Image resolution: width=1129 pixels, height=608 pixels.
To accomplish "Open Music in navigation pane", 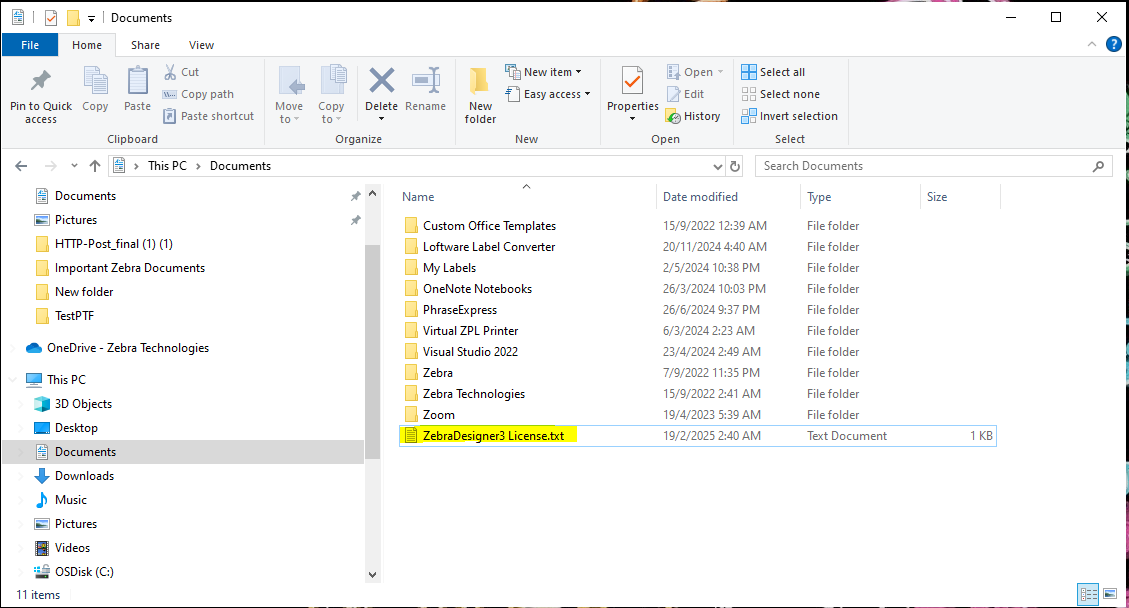I will pyautogui.click(x=71, y=499).
